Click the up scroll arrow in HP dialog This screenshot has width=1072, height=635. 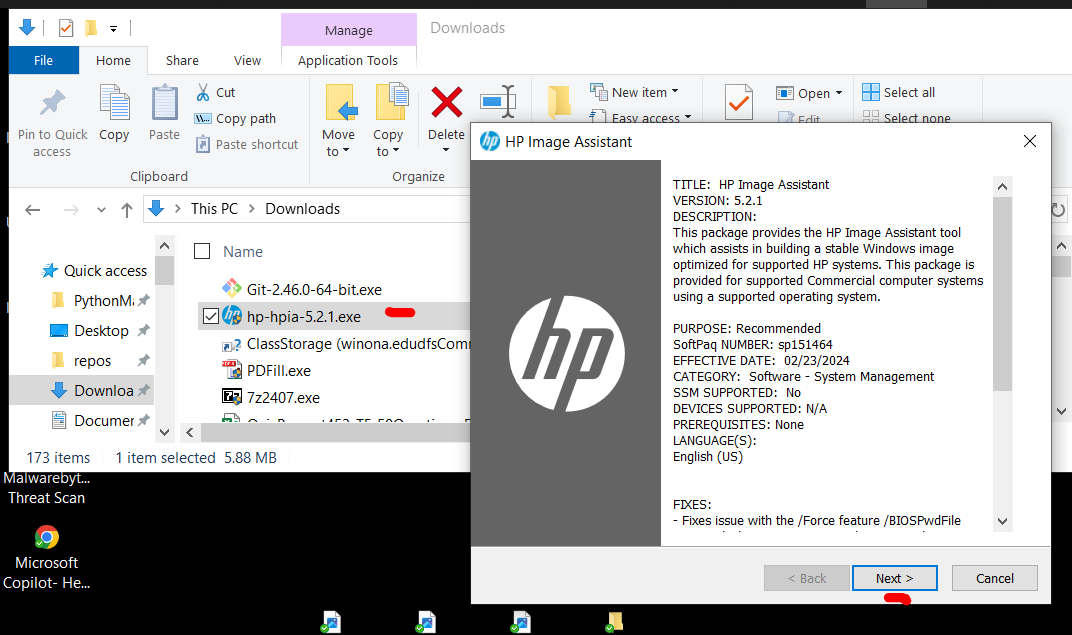coord(1002,187)
